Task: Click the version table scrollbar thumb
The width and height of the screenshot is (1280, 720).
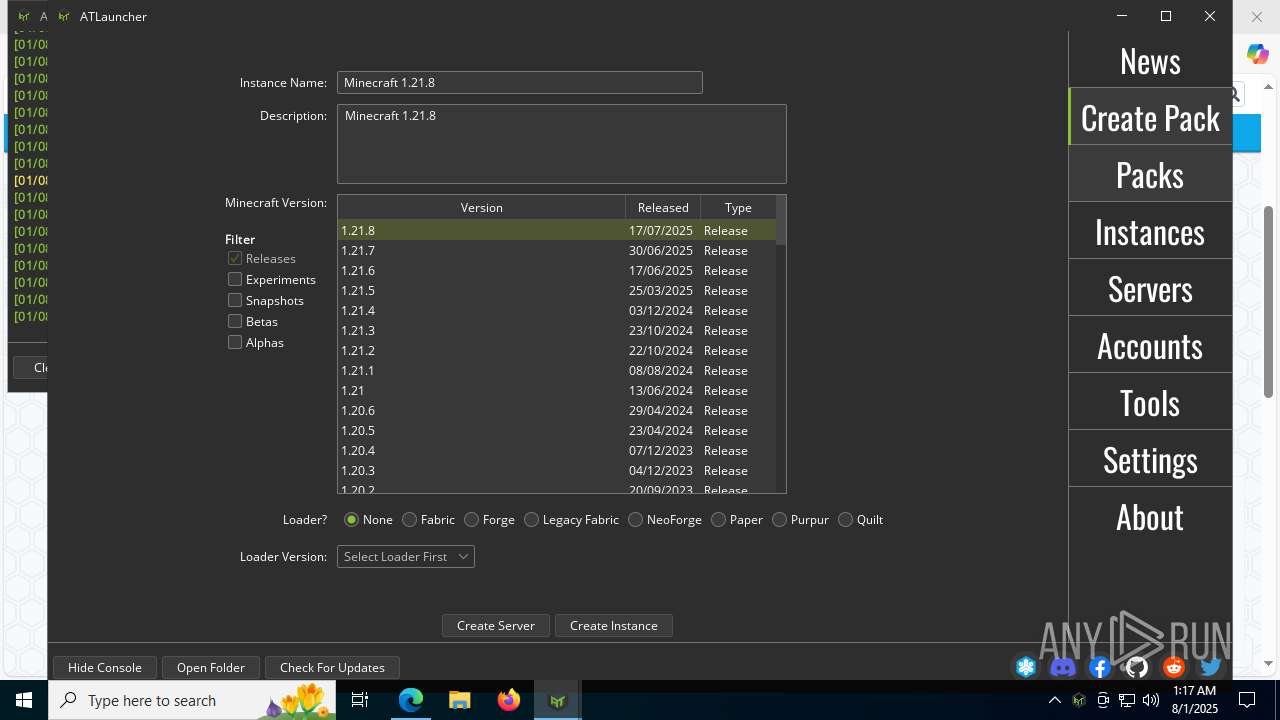Action: coord(781,220)
